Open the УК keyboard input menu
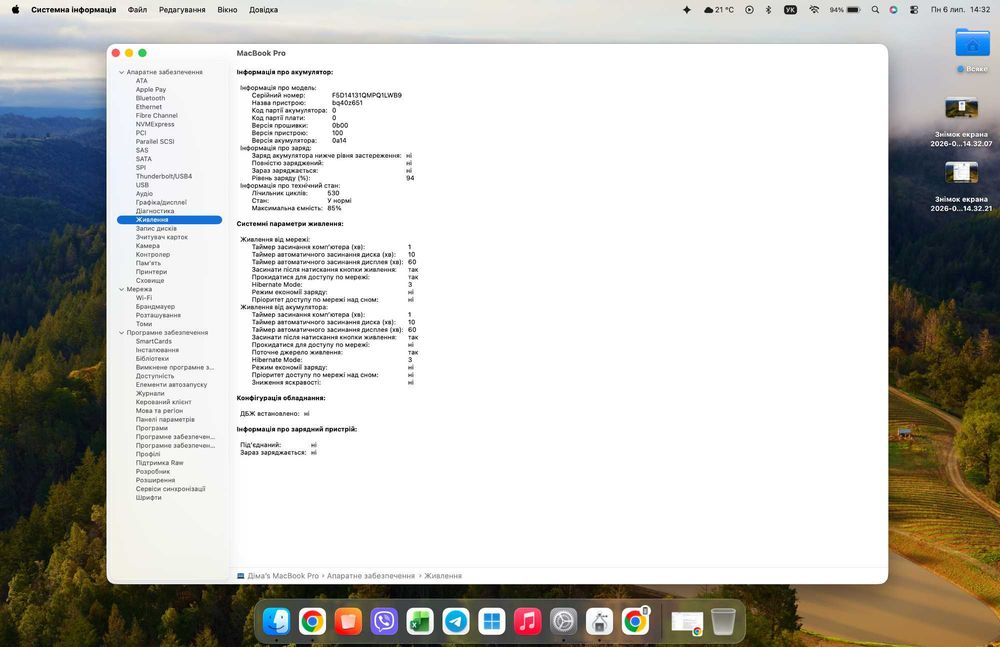The image size is (1000, 647). 790,10
